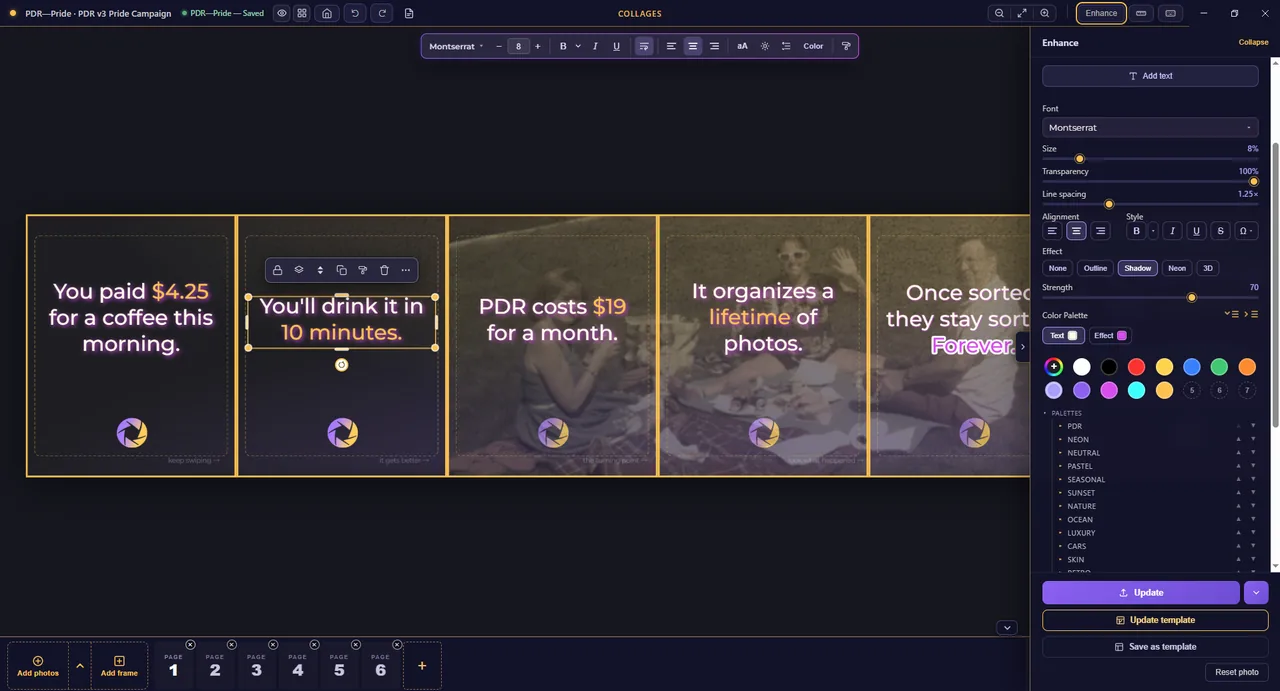Image resolution: width=1280 pixels, height=691 pixels.
Task: Click the Add text button
Action: 1150,76
